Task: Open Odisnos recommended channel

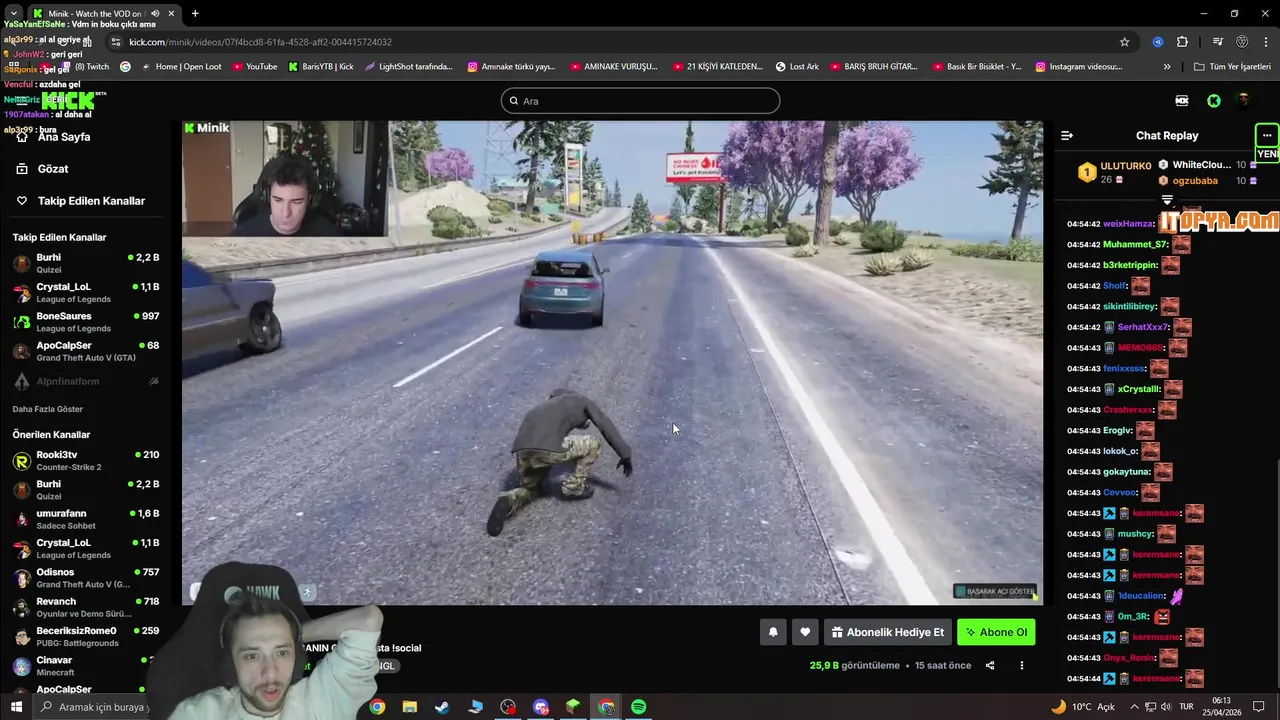Action: tap(85, 578)
